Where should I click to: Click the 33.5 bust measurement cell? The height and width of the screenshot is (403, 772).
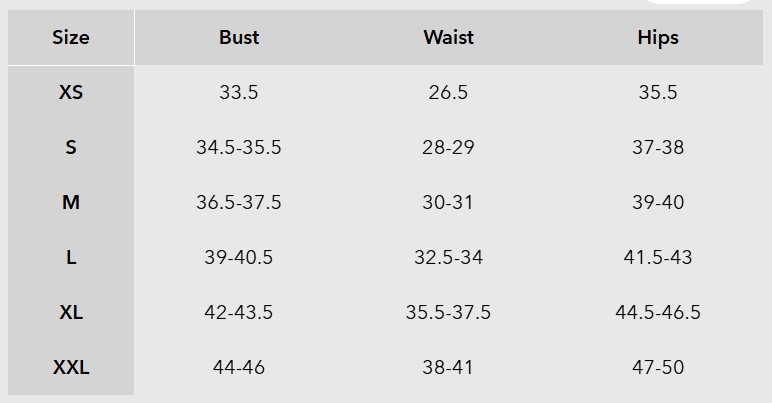tap(239, 92)
